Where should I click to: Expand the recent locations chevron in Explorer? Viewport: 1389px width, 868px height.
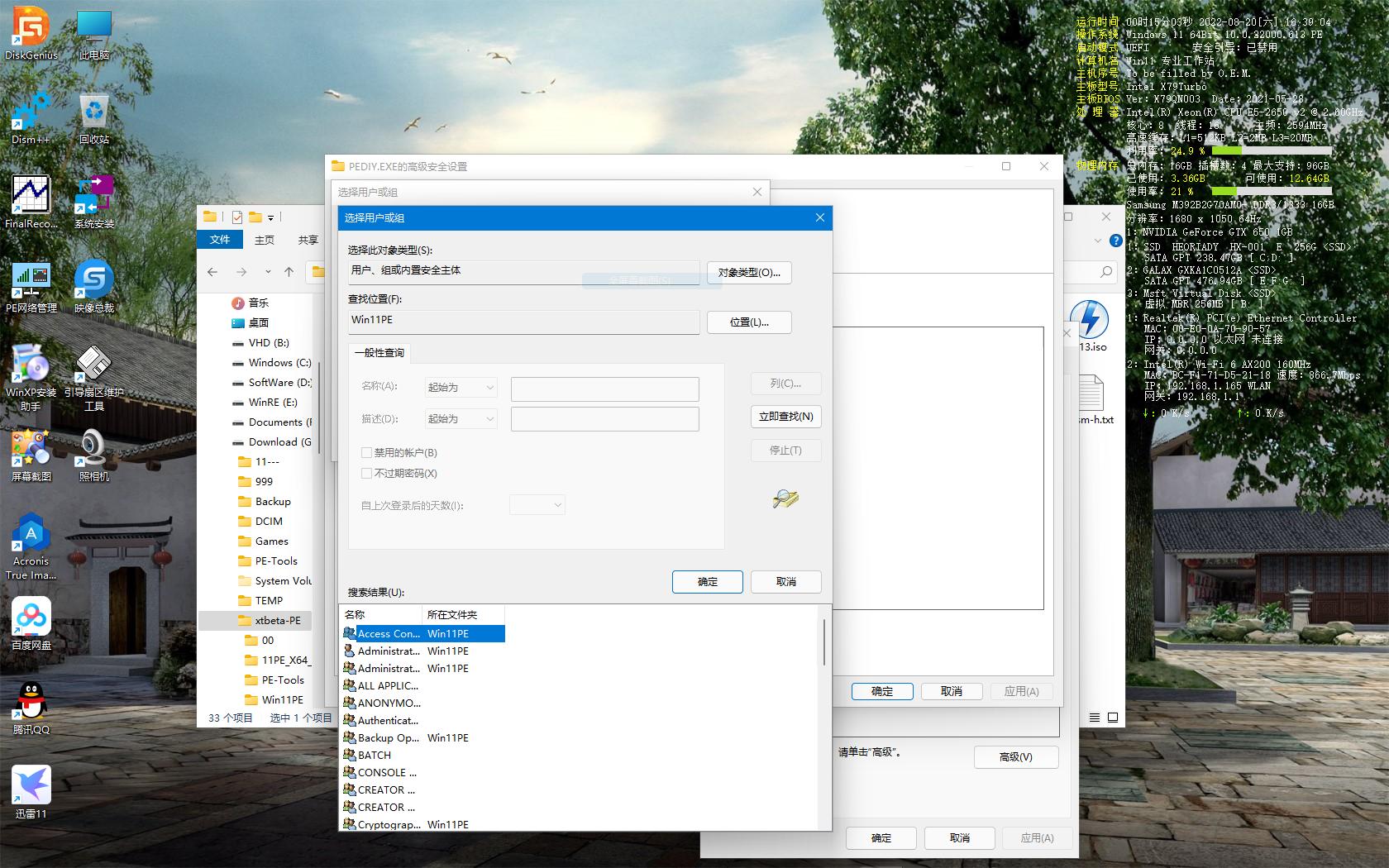(268, 271)
